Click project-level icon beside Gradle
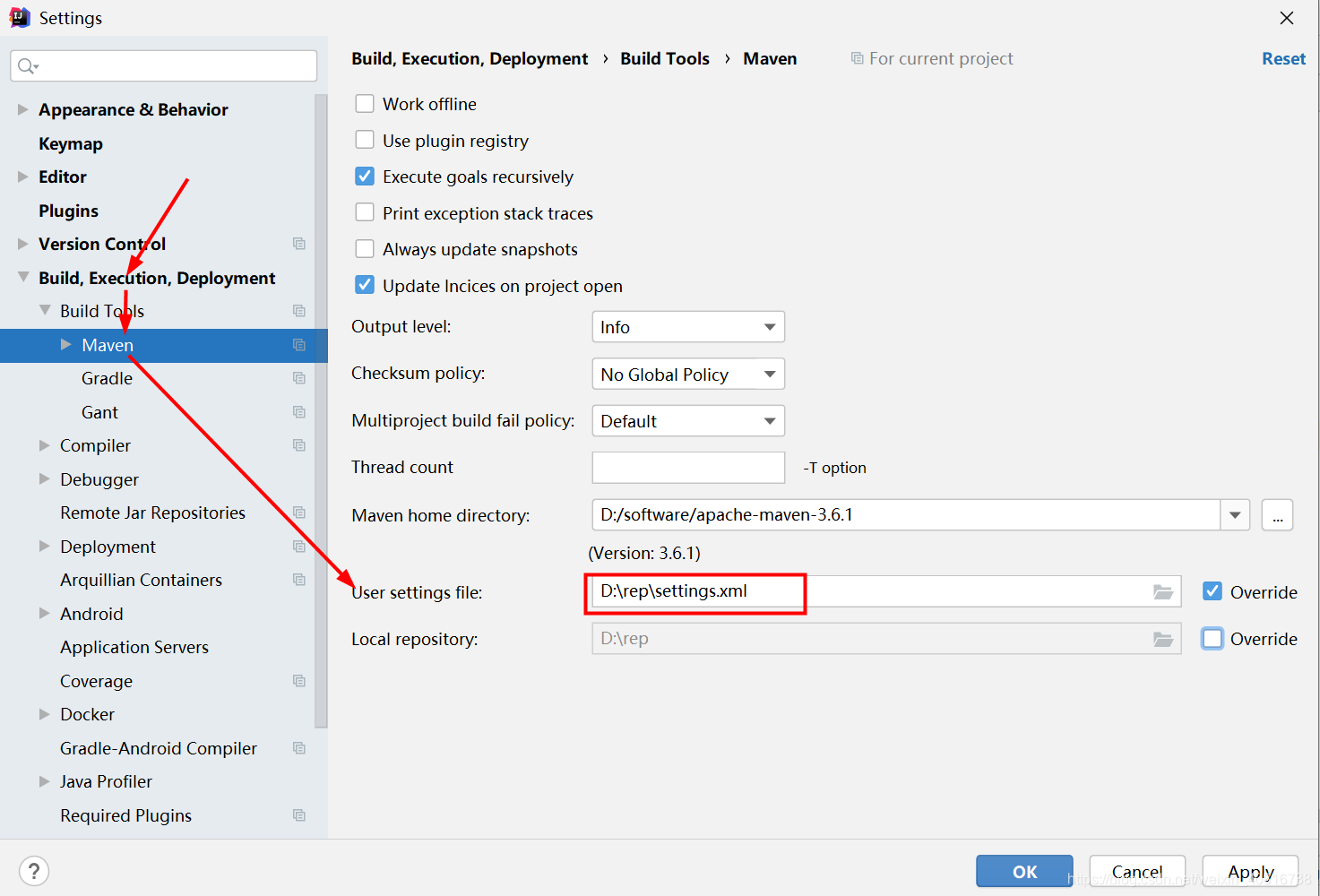The width and height of the screenshot is (1320, 896). (x=299, y=378)
